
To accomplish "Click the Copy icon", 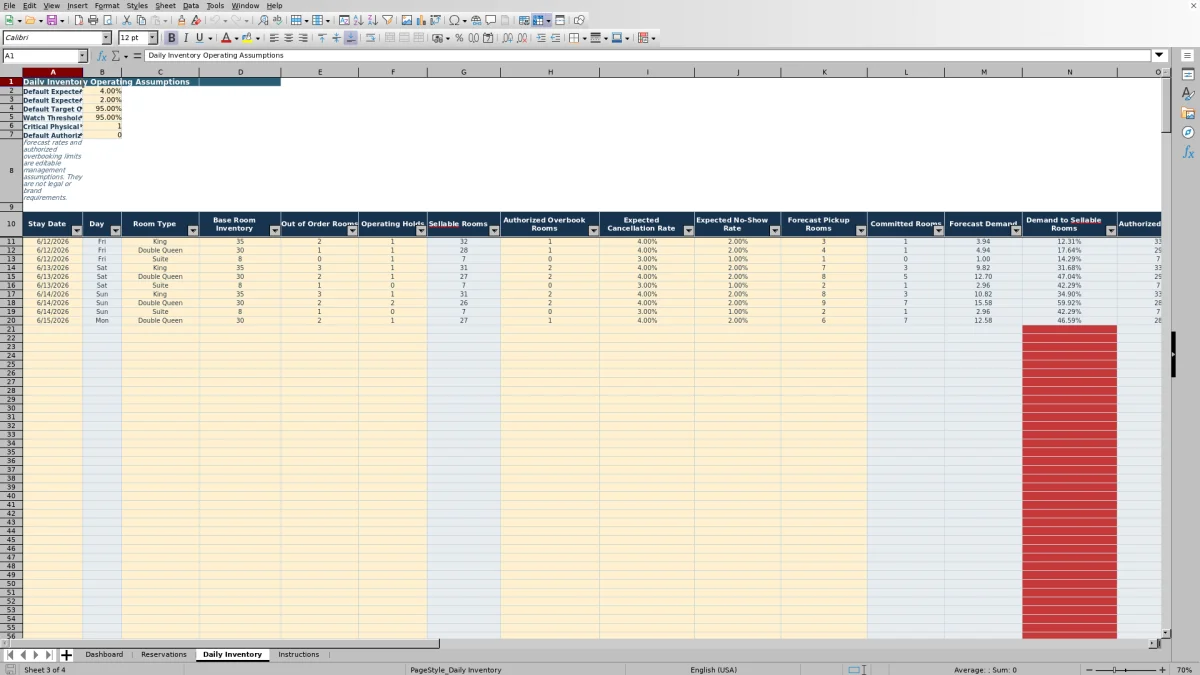I will pos(141,20).
